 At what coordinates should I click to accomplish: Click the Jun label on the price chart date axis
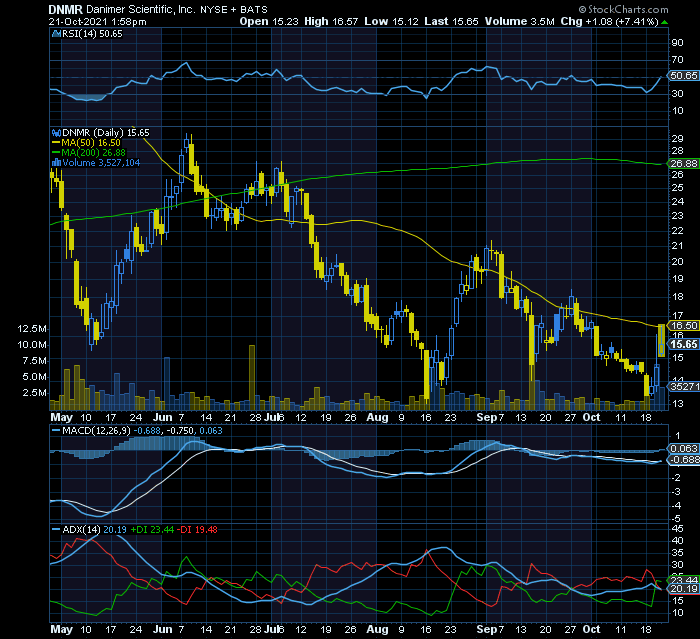(162, 418)
